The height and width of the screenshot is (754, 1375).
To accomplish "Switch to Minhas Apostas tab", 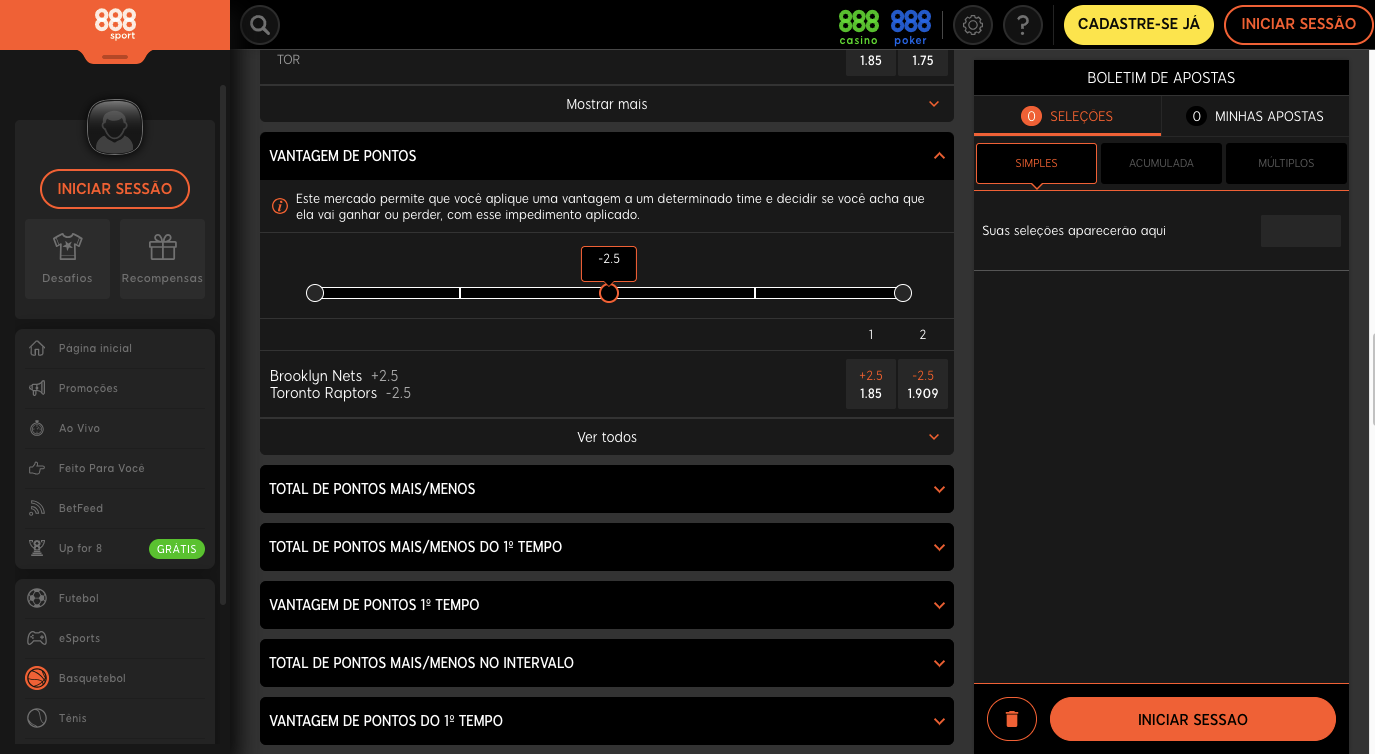I will tap(1255, 116).
